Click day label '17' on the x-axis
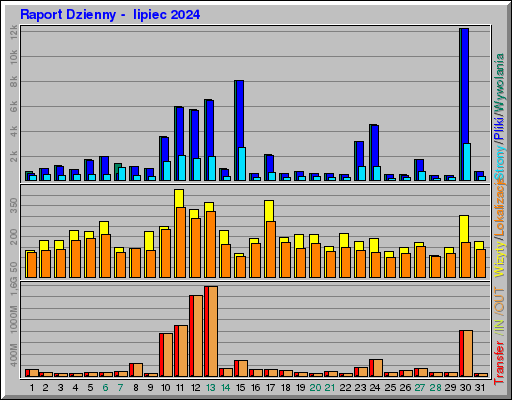The width and height of the screenshot is (512, 400). pyautogui.click(x=271, y=388)
